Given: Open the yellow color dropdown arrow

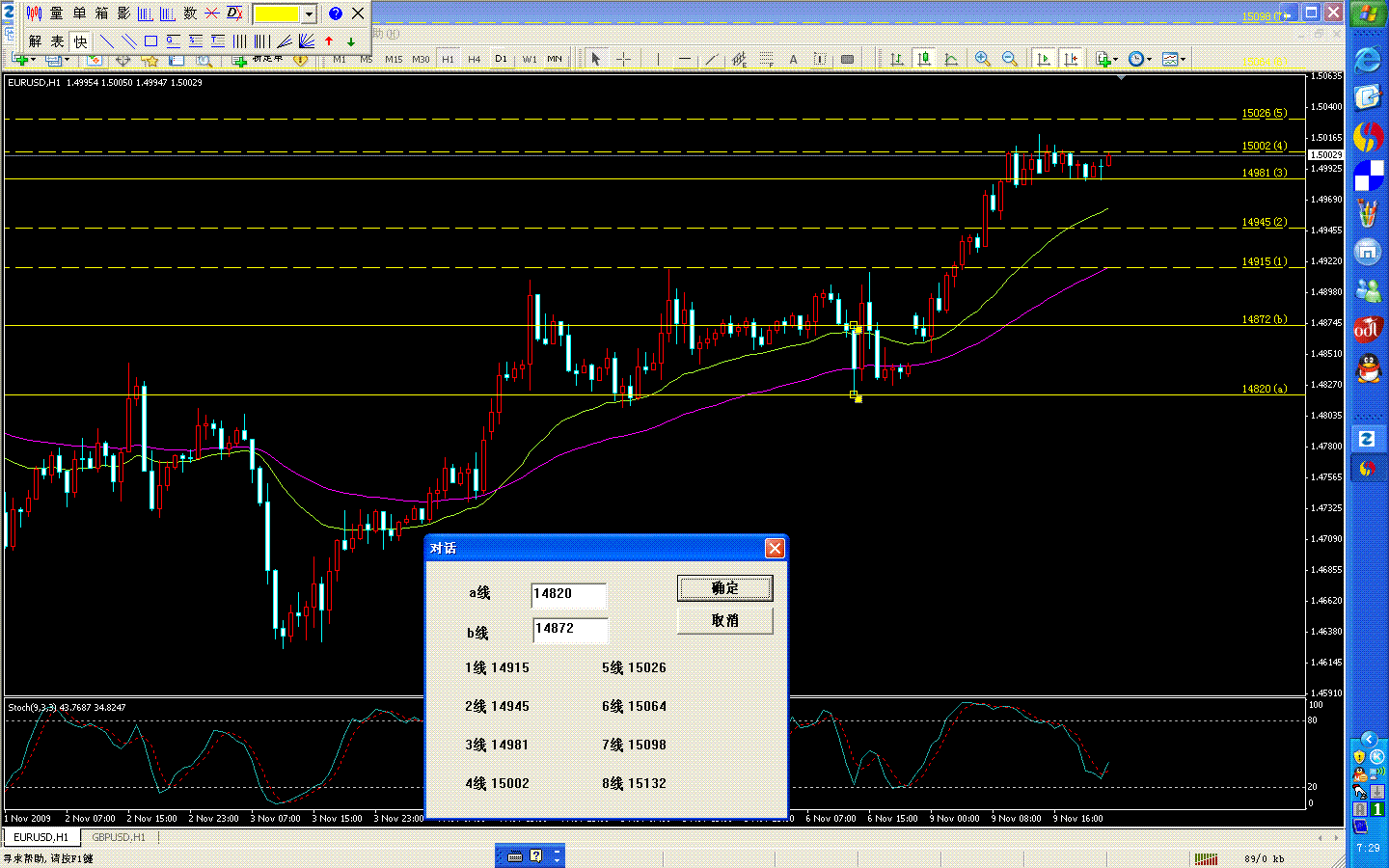Looking at the screenshot, I should pos(309,14).
